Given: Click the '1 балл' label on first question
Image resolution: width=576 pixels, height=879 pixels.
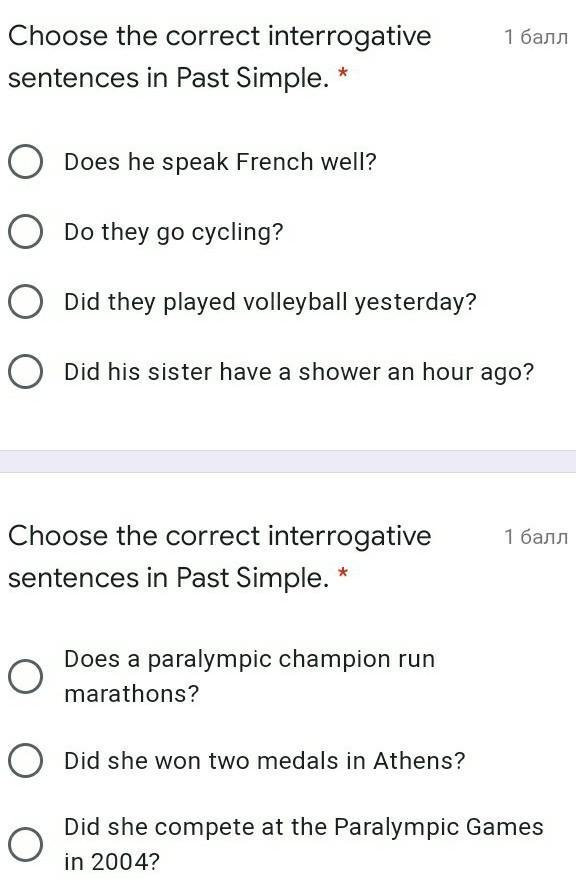Looking at the screenshot, I should click(536, 37).
